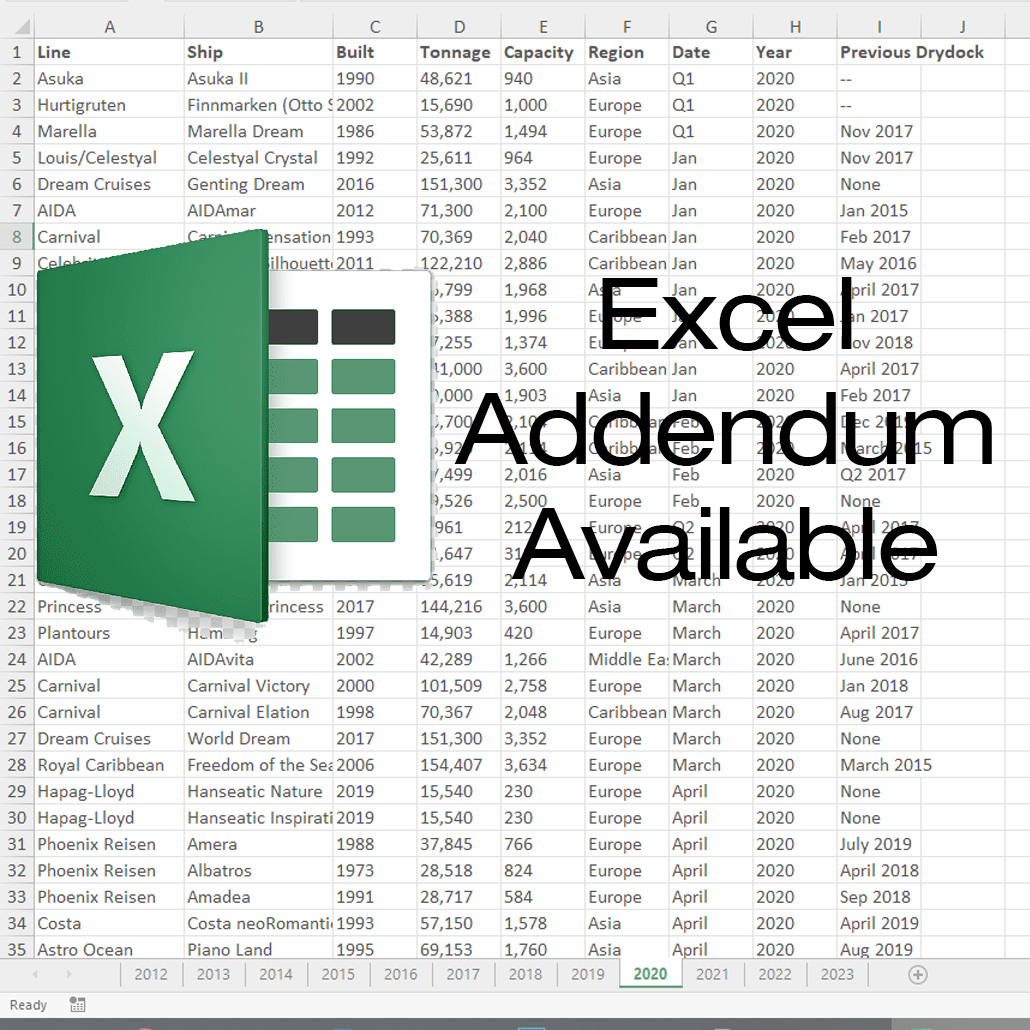The height and width of the screenshot is (1030, 1030).
Task: Select the cell containing 'Asuka II'
Action: pos(258,79)
